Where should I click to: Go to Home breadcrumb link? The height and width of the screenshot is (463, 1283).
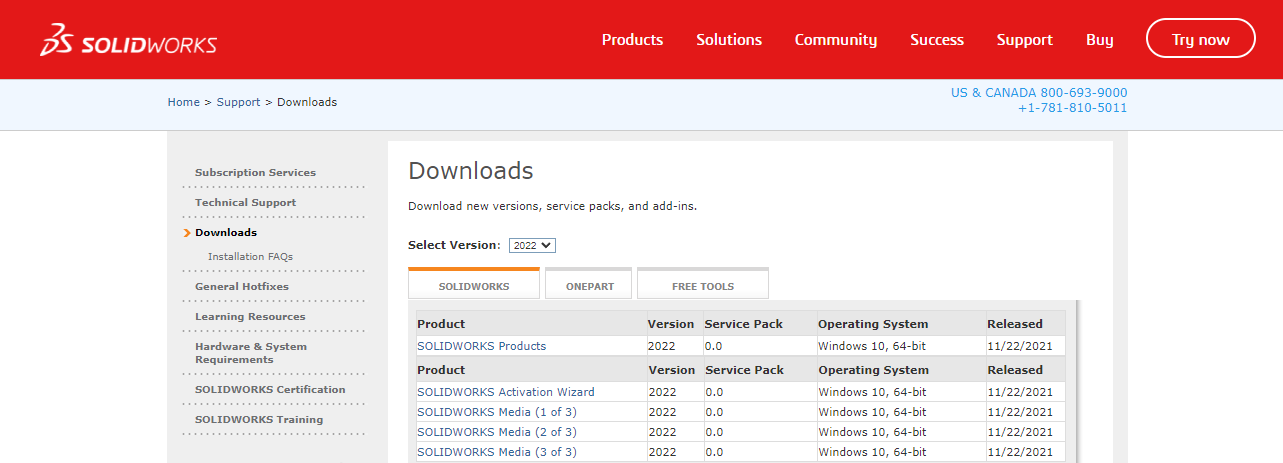pos(184,102)
